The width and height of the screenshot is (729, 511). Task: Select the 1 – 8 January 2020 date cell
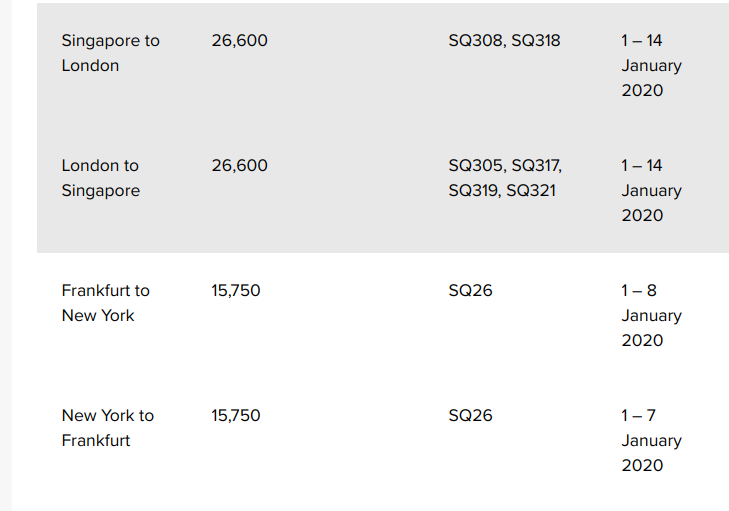coord(651,315)
